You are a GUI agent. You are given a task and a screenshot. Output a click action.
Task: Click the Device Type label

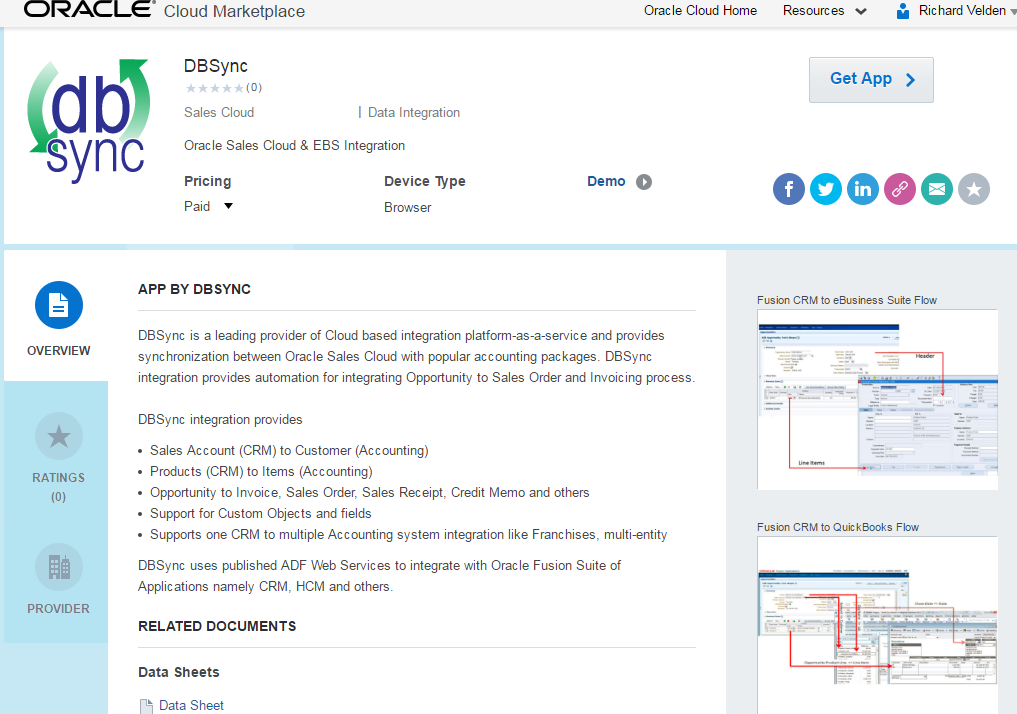(x=425, y=182)
